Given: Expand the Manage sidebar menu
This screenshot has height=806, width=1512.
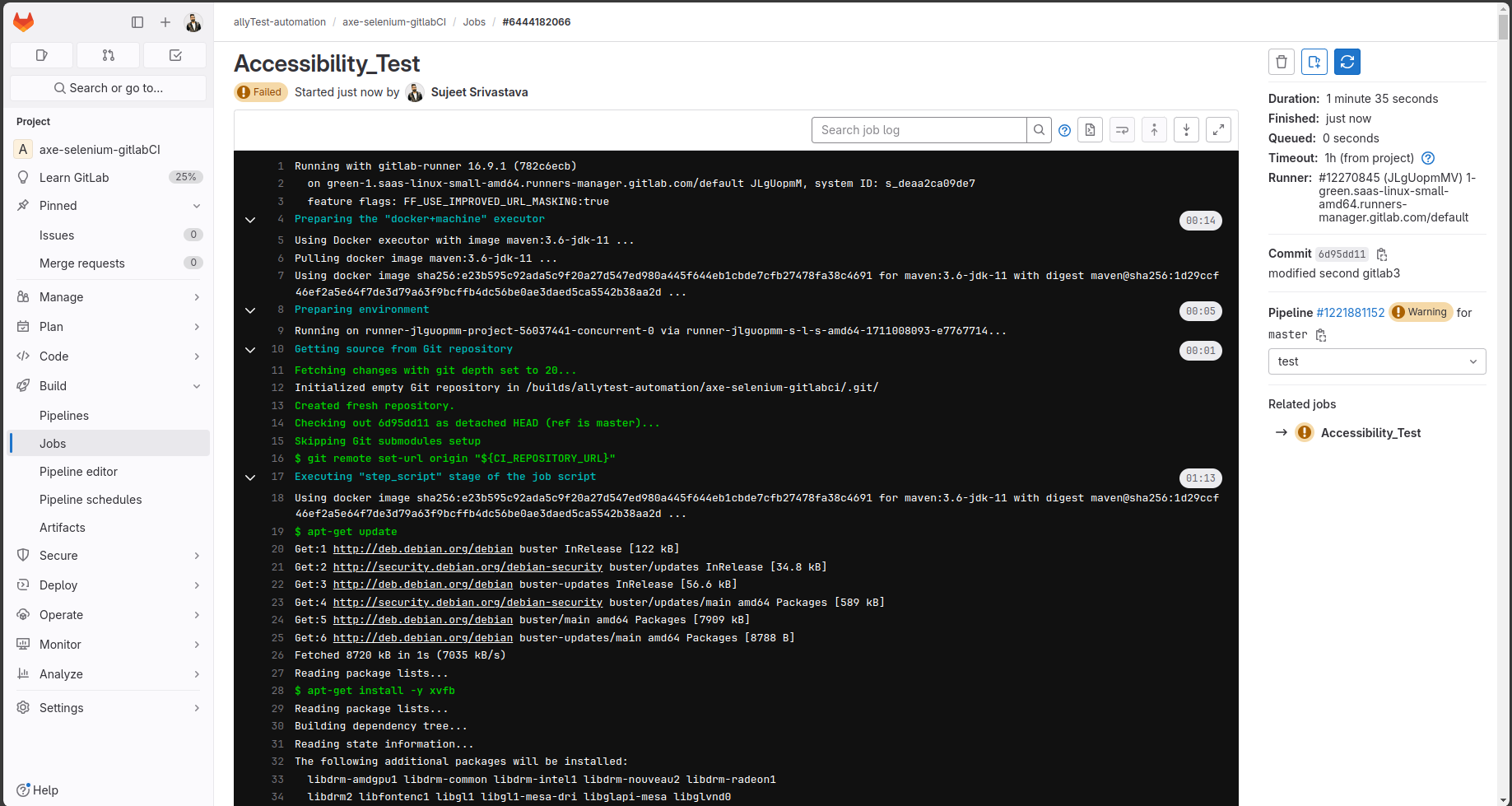Looking at the screenshot, I should click(108, 297).
